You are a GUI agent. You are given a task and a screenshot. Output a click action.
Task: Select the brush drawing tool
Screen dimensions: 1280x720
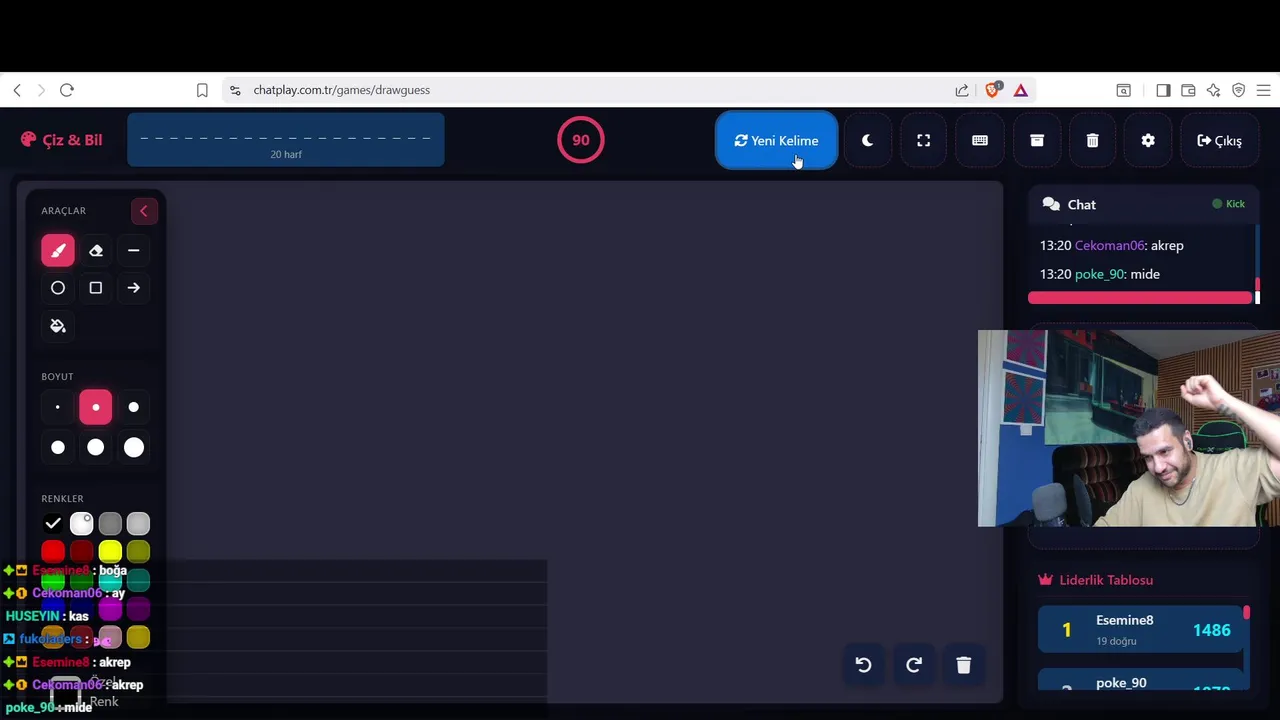pos(58,250)
